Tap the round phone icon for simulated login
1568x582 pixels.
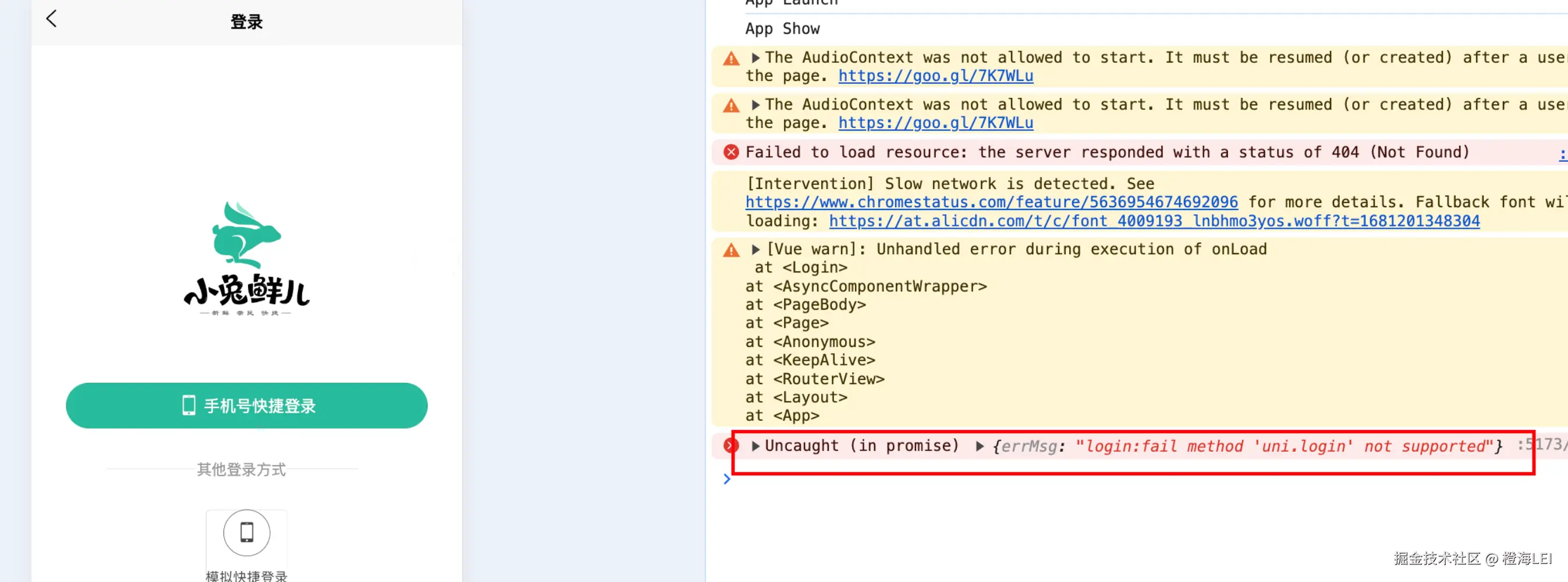(247, 533)
